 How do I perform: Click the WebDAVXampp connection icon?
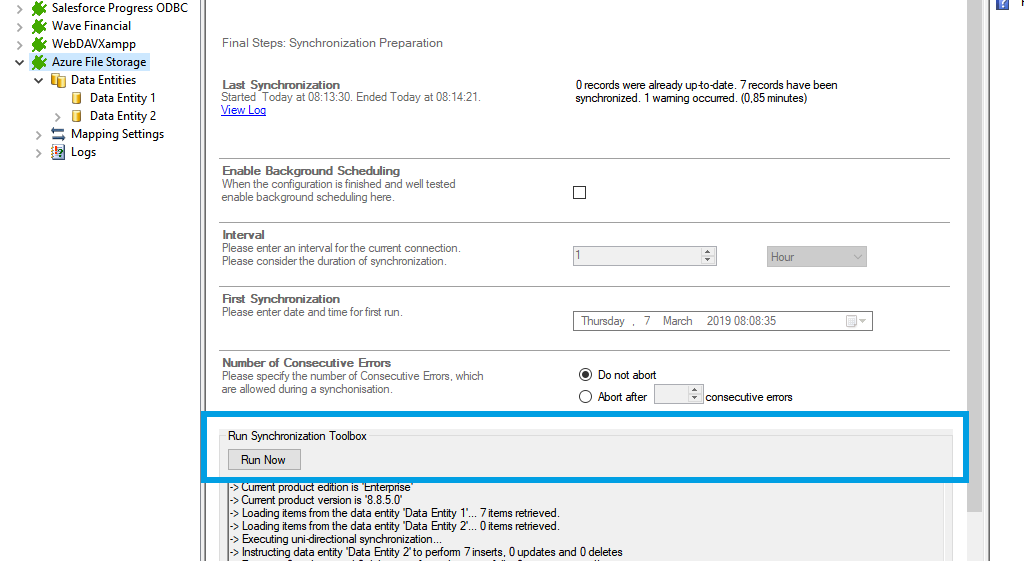[x=39, y=44]
